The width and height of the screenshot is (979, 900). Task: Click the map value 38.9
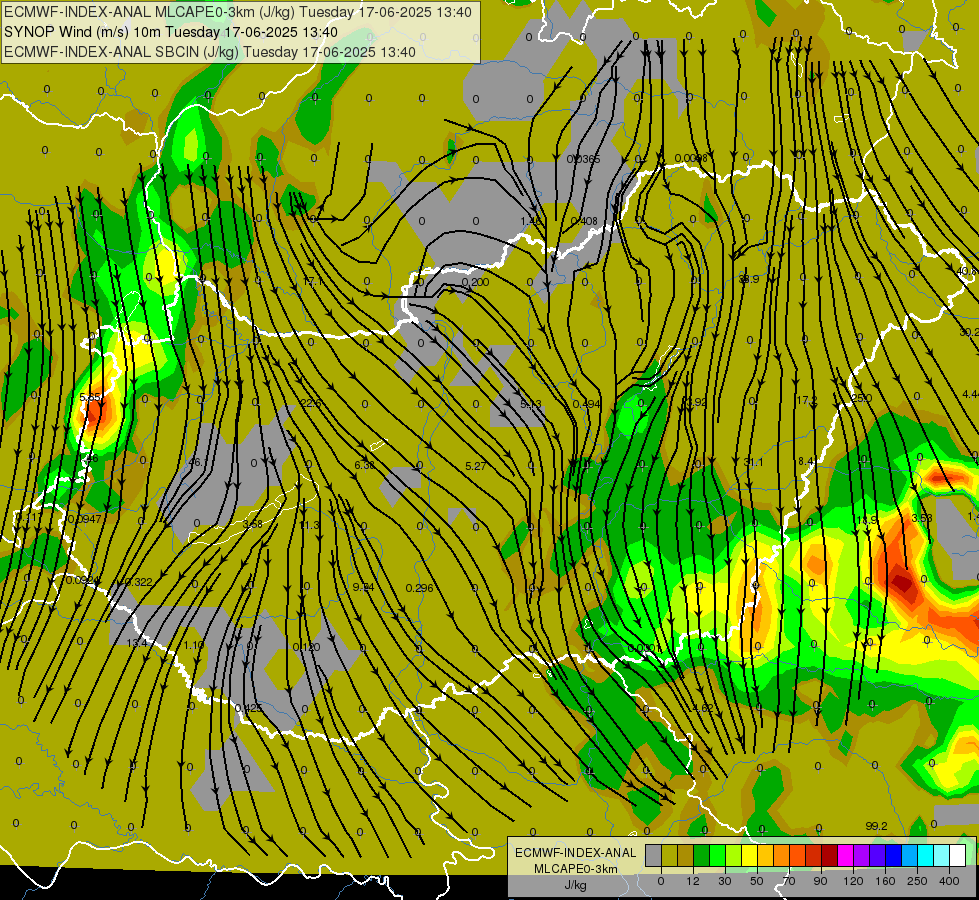pos(749,279)
